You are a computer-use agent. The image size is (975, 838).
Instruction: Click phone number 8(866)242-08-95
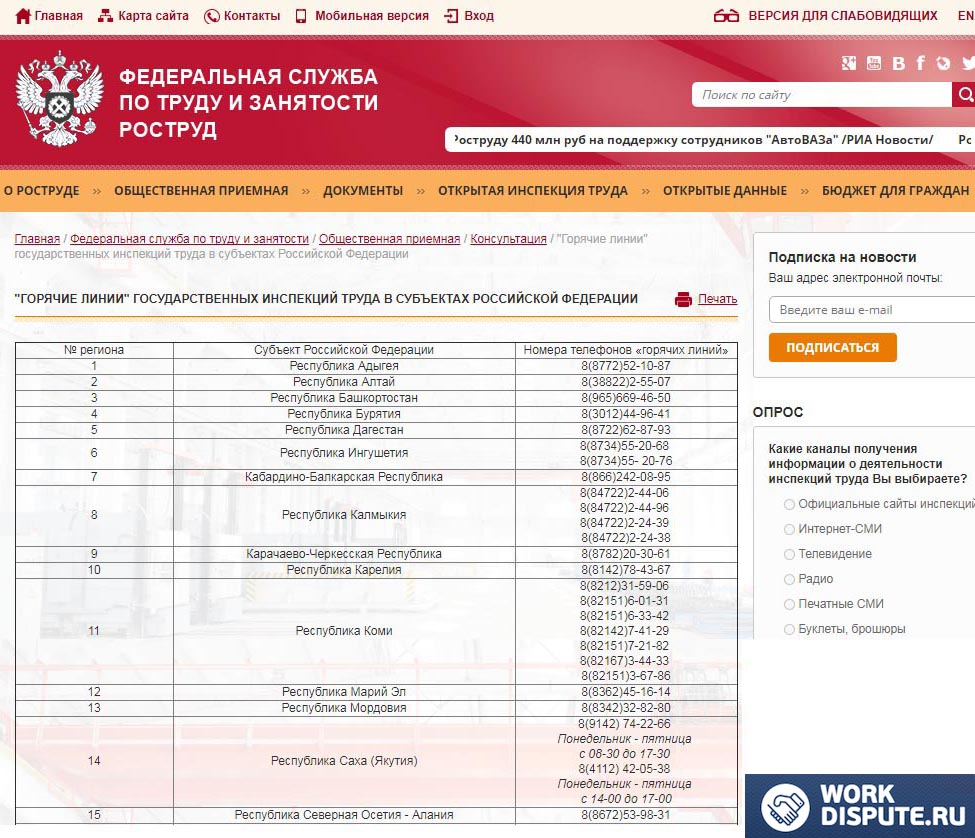pos(626,477)
